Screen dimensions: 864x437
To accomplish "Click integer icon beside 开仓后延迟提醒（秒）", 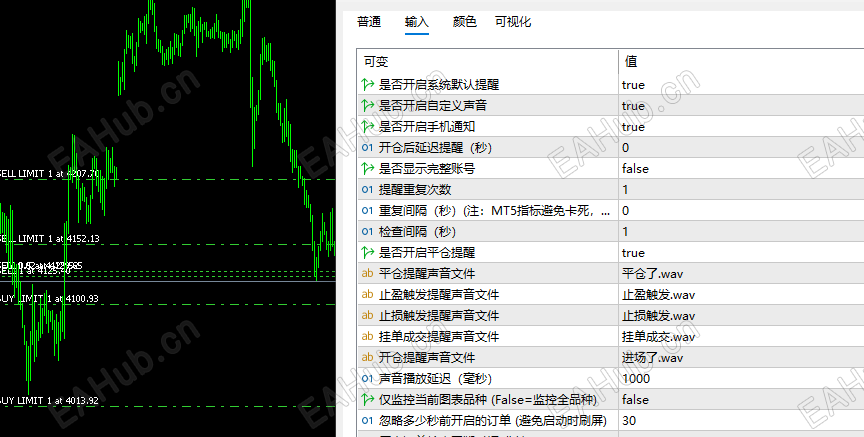I will (368, 148).
